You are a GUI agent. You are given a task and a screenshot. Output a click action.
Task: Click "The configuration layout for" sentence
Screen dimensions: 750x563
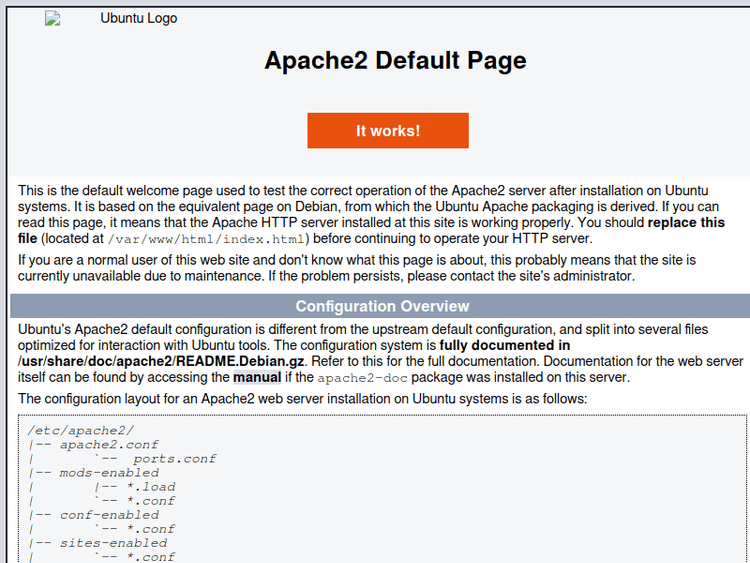(x=302, y=399)
